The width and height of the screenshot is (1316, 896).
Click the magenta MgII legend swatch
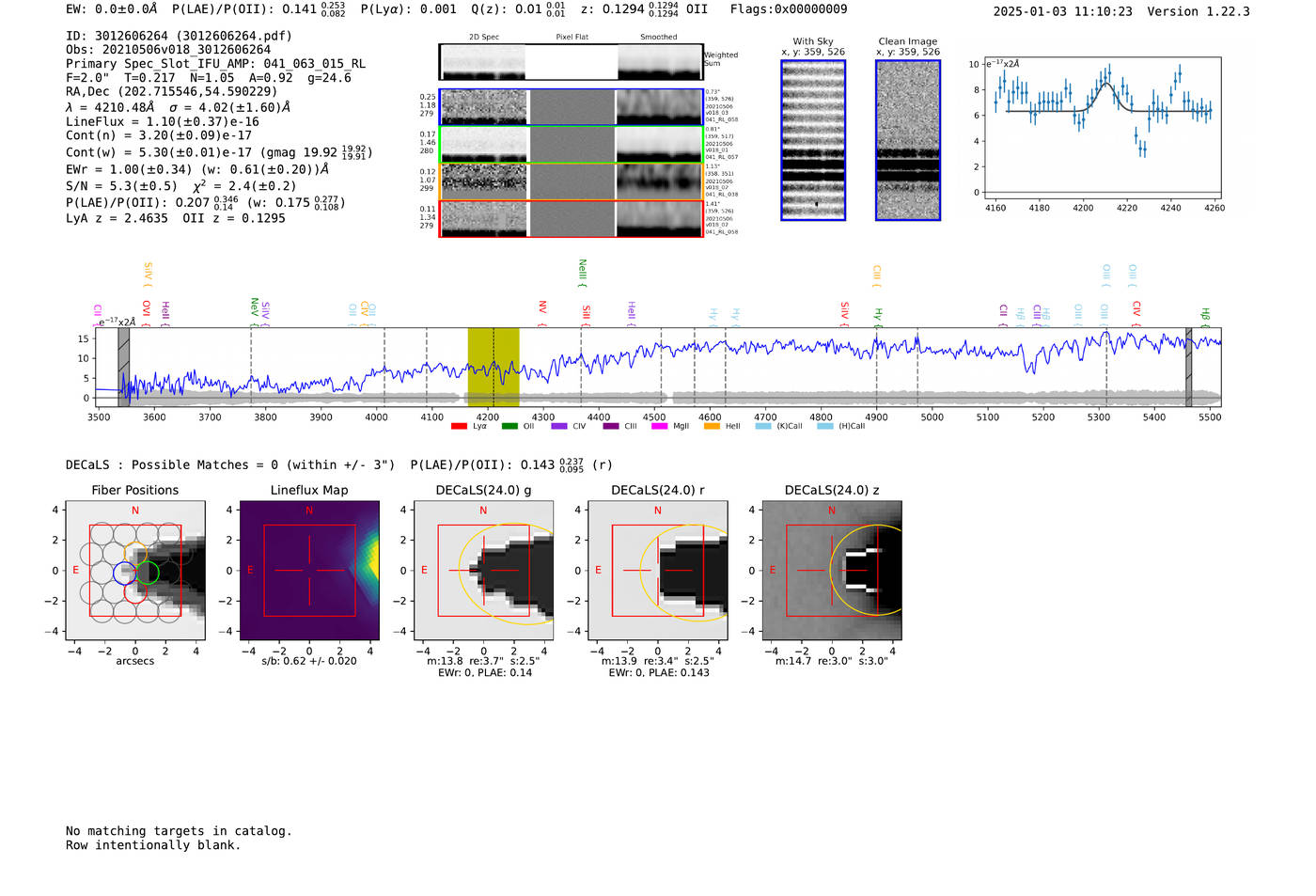[659, 427]
